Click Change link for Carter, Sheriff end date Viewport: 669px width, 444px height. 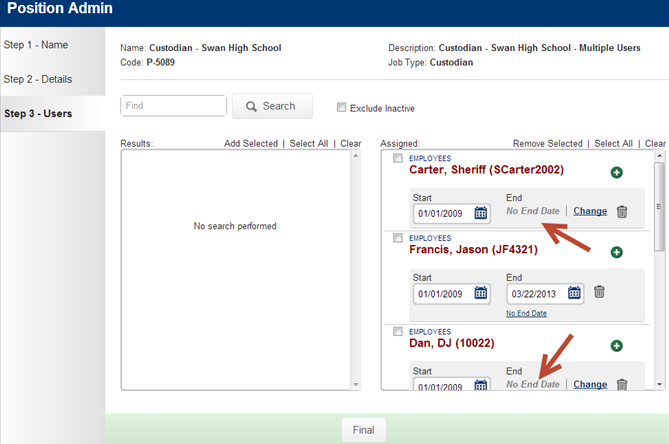[590, 211]
